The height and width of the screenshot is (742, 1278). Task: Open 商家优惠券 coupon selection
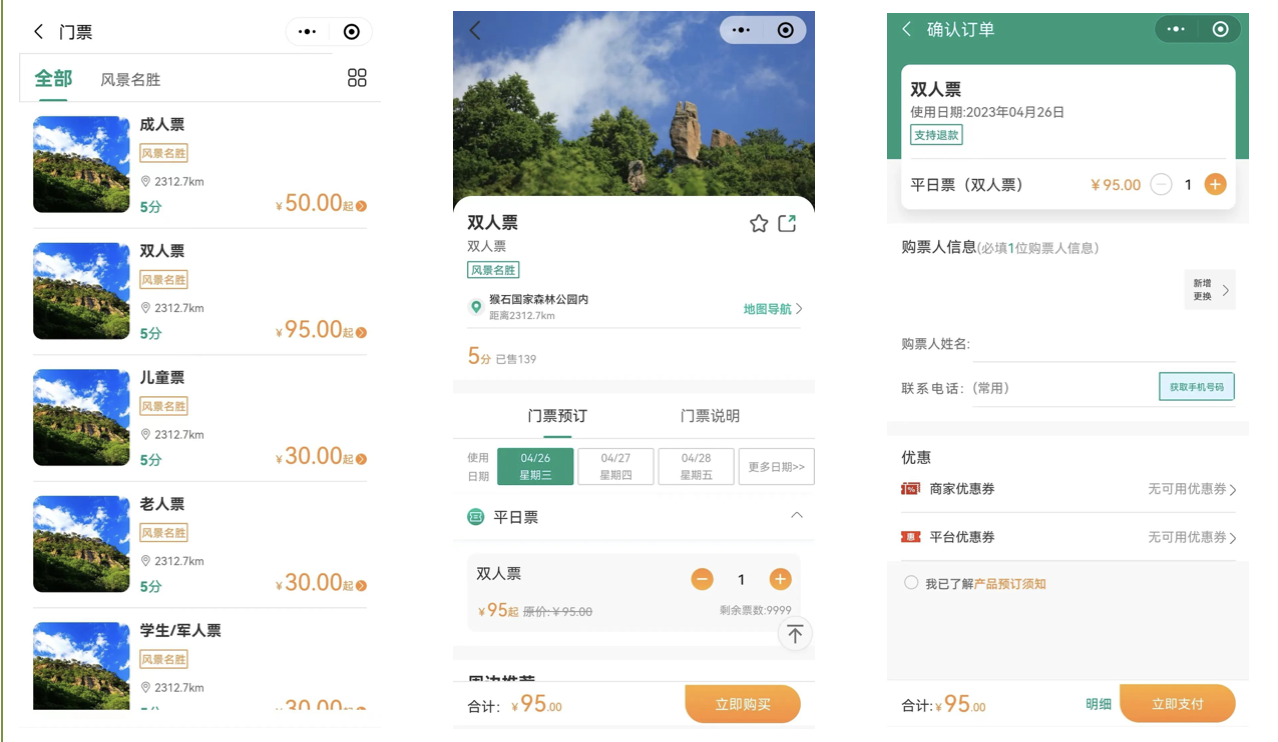pos(1190,489)
